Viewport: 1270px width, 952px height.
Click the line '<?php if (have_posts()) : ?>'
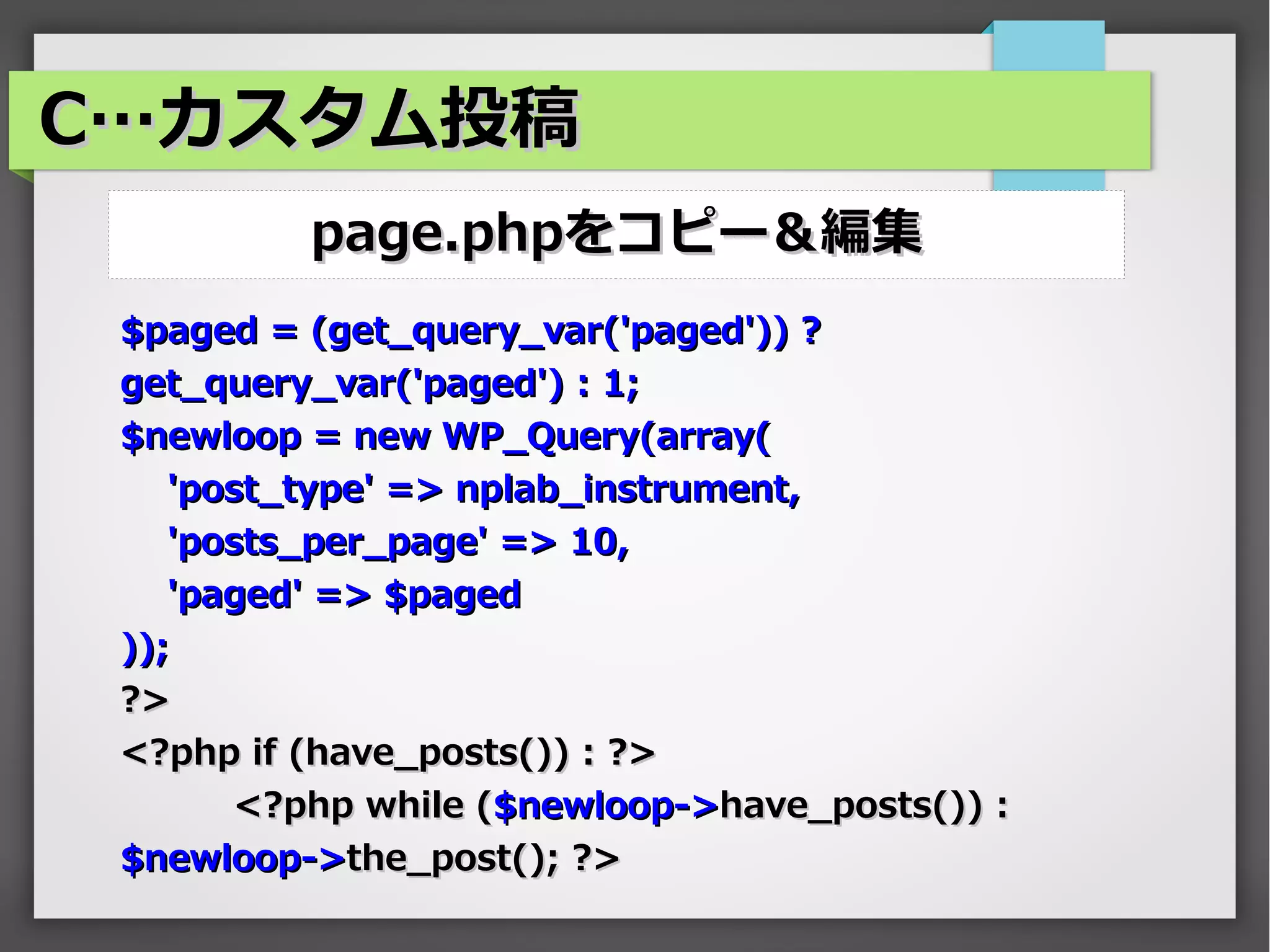[388, 754]
